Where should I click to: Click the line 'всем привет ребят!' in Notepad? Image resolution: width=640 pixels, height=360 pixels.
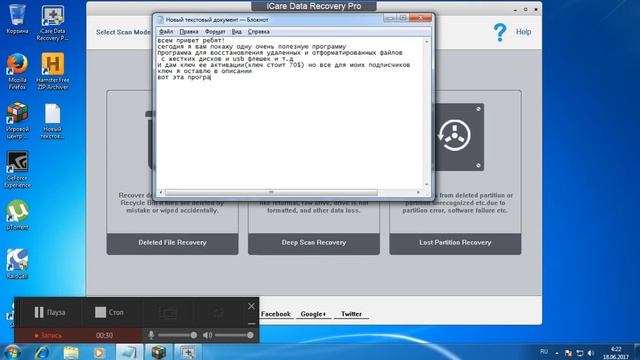[191, 40]
